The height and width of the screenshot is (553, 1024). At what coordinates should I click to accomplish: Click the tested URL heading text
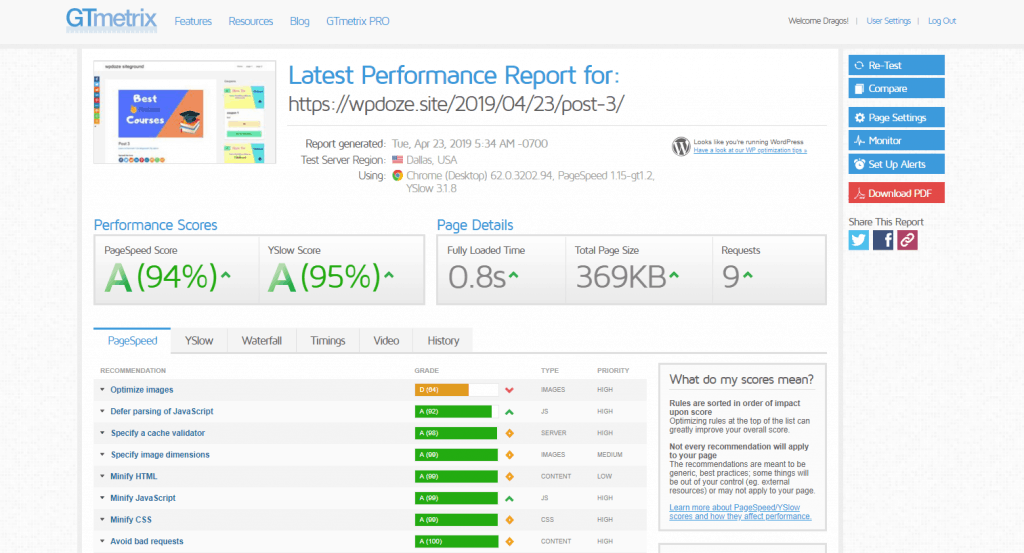click(x=456, y=104)
